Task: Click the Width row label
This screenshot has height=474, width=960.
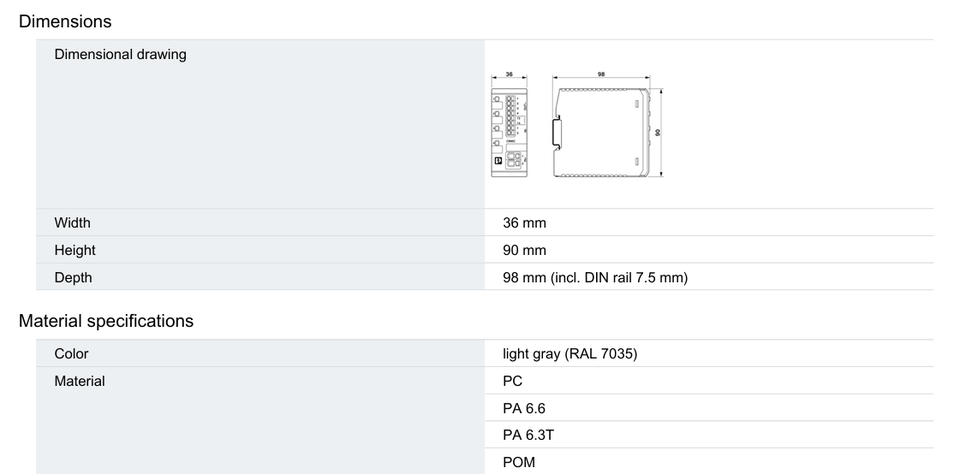Action: 72,223
